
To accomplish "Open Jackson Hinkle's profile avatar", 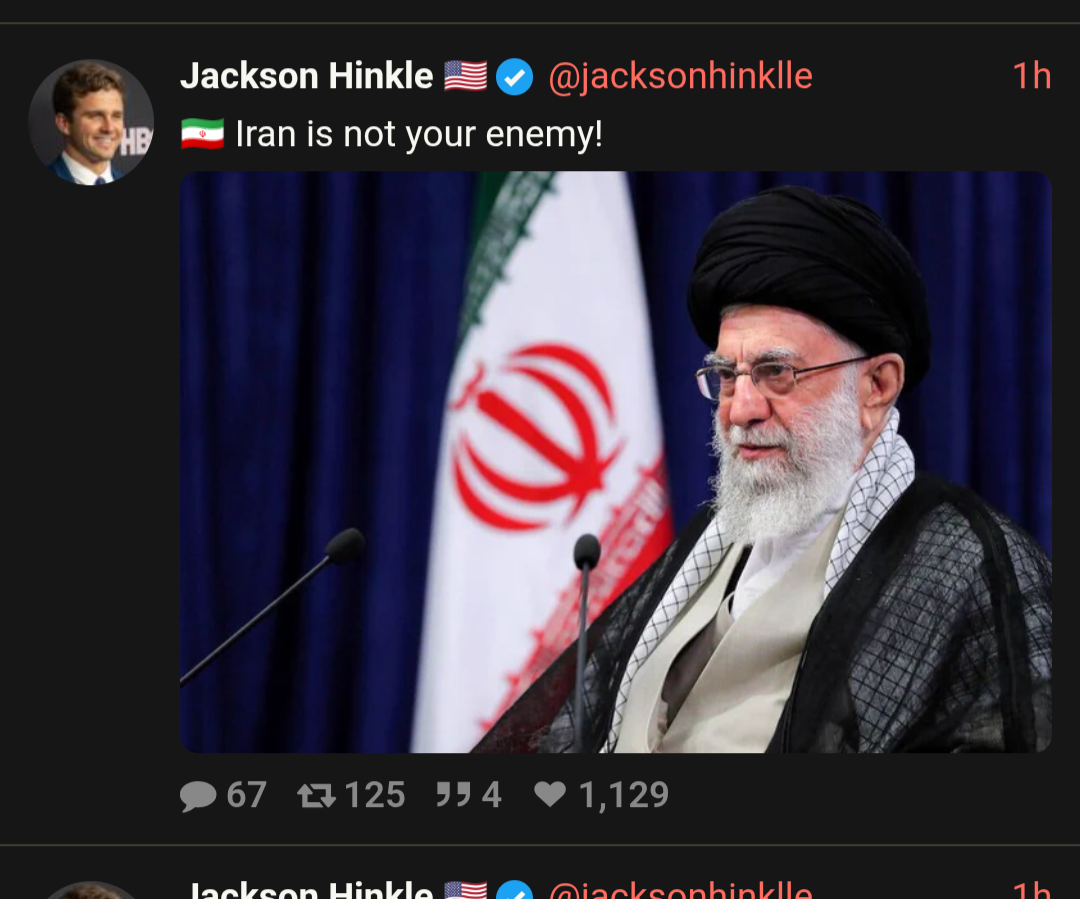I will [x=91, y=122].
